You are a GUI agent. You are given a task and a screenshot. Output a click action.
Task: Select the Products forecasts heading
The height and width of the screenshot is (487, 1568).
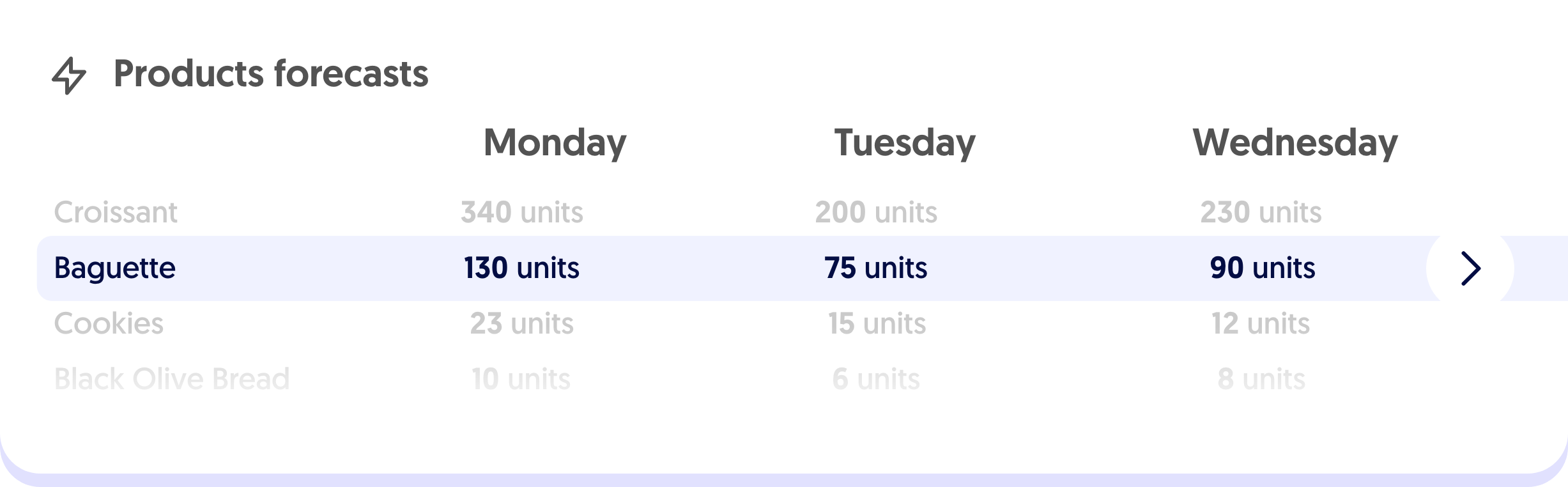click(271, 73)
